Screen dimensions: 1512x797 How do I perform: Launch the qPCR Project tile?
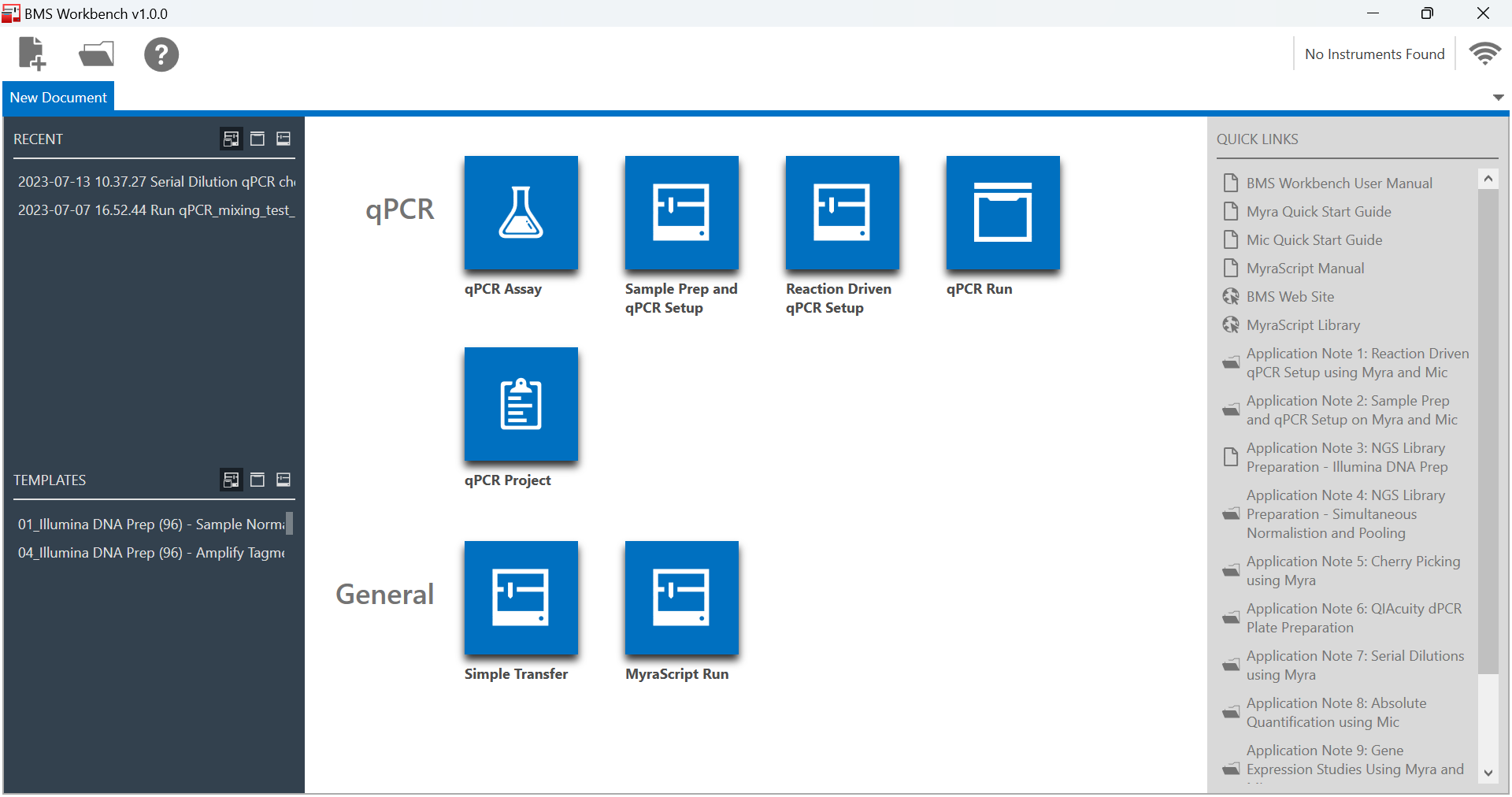[x=521, y=404]
